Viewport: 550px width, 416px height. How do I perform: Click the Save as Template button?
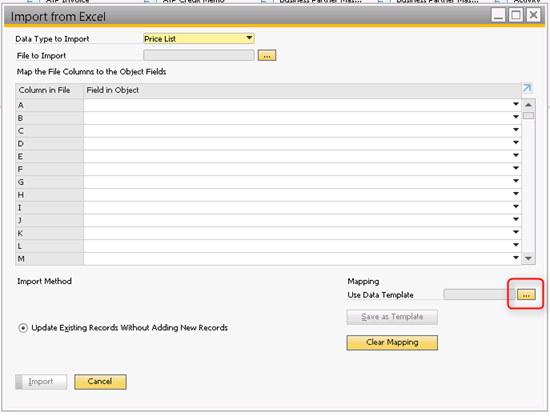coord(392,317)
